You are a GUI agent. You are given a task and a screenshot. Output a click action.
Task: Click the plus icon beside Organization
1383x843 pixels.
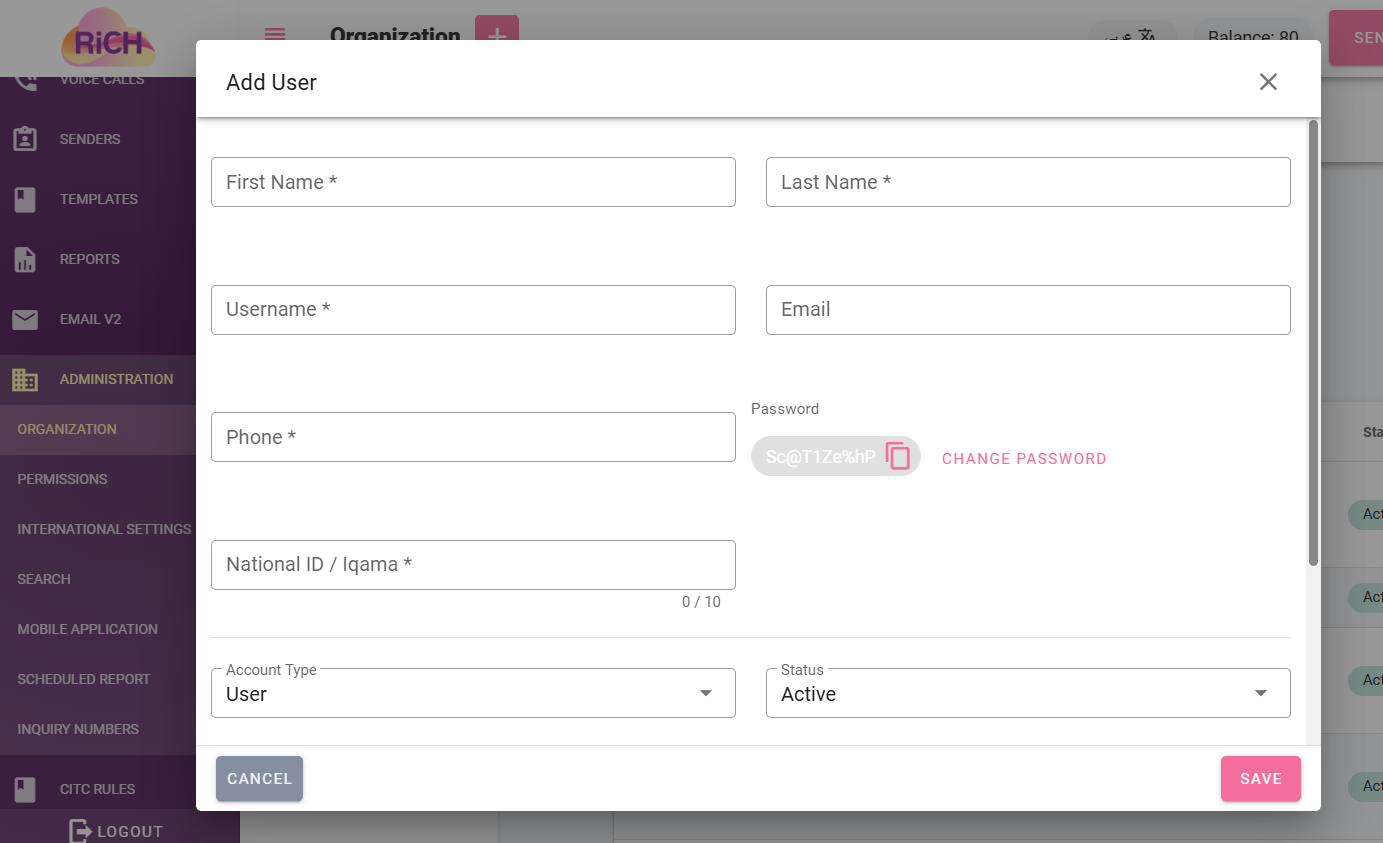pyautogui.click(x=497, y=34)
